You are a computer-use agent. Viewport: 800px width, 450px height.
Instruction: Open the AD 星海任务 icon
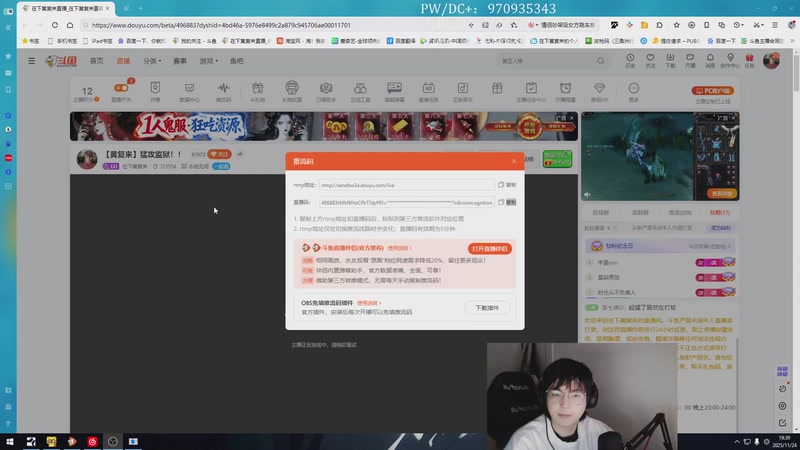[429, 92]
